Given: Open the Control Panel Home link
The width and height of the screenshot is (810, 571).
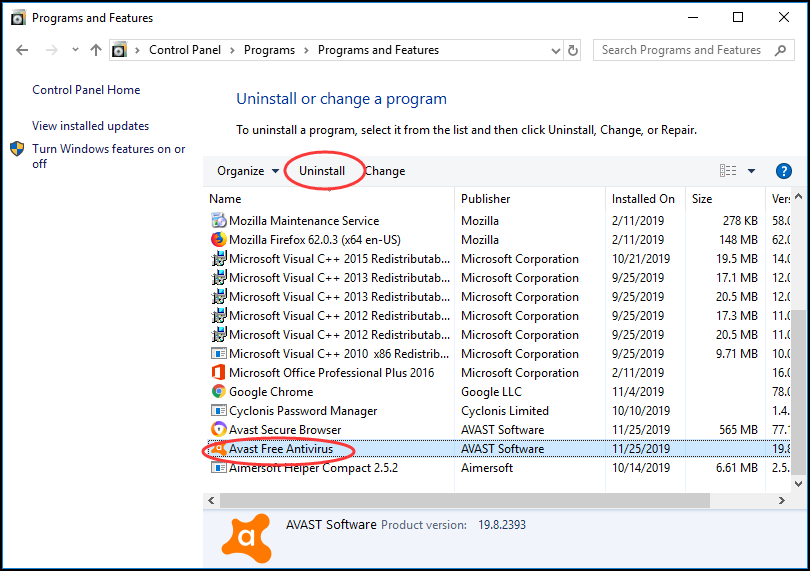Looking at the screenshot, I should pos(86,90).
